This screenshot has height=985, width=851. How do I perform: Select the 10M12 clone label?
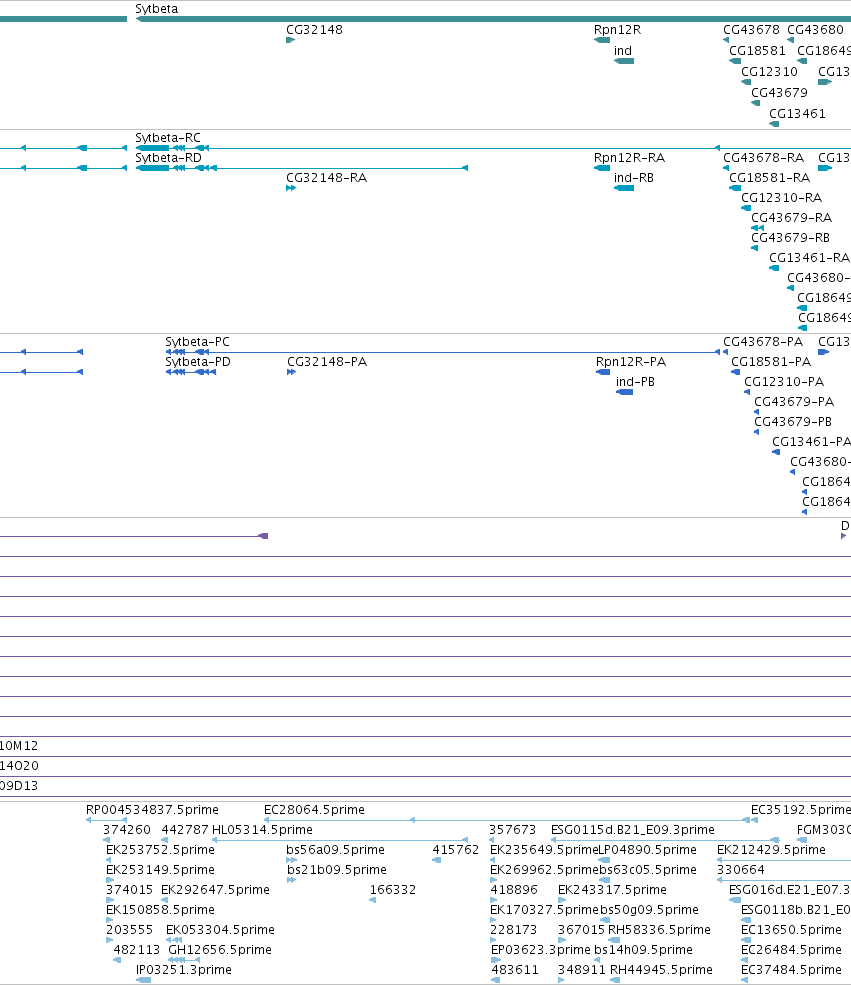pyautogui.click(x=19, y=746)
